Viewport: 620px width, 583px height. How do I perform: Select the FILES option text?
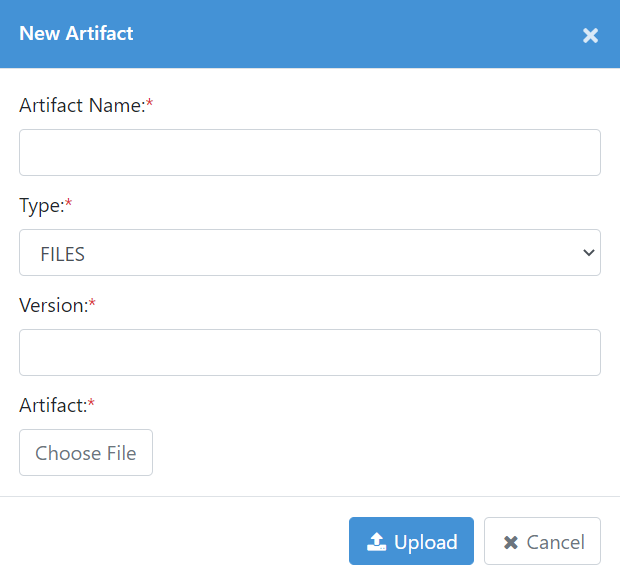[x=62, y=254]
